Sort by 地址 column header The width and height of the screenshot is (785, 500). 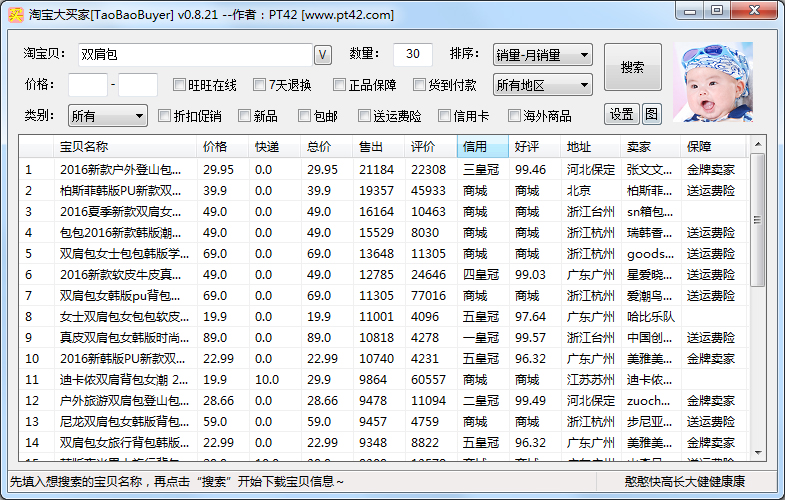591,147
